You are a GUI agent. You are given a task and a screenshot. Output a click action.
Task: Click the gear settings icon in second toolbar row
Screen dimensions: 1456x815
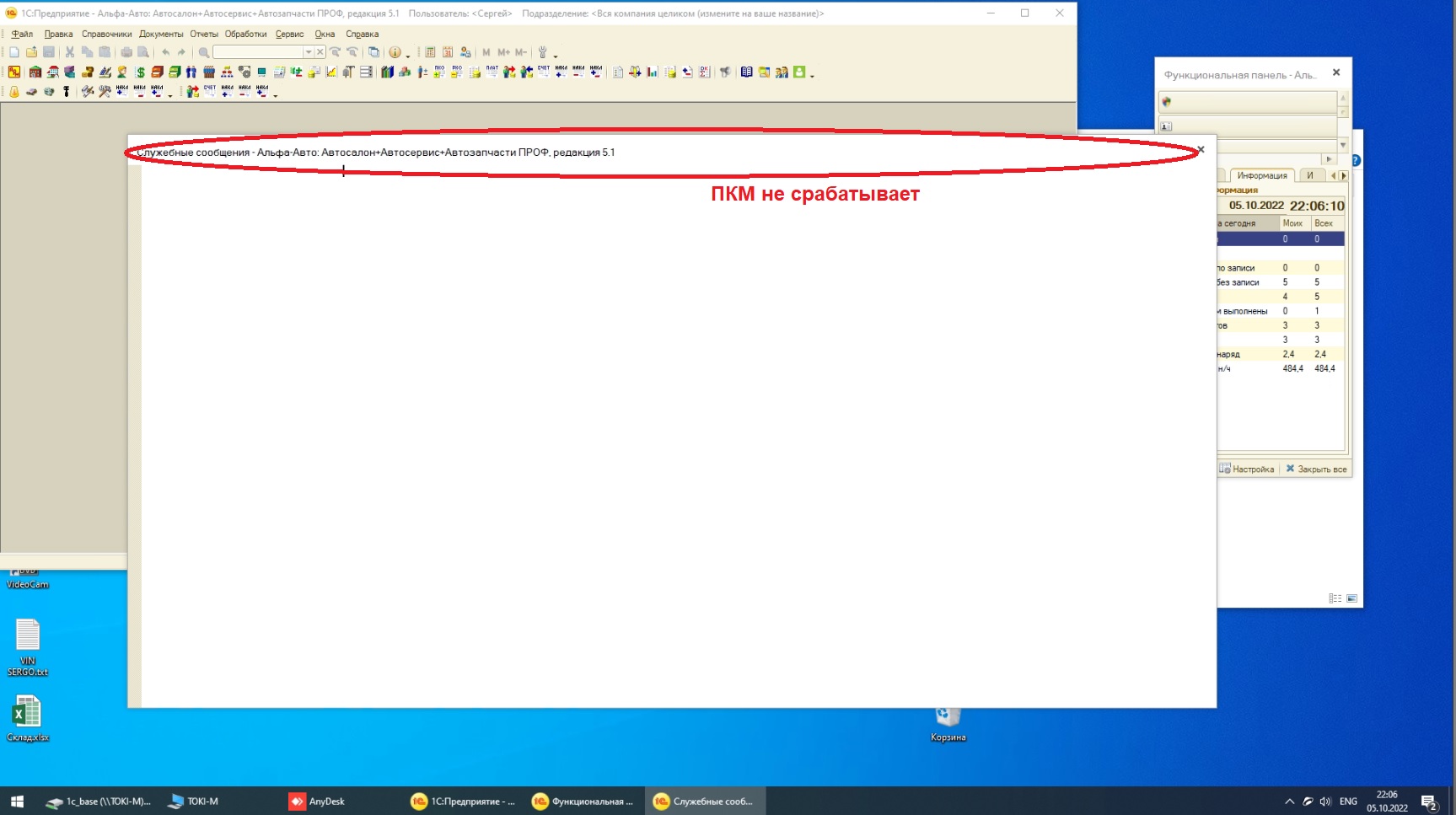click(244, 72)
